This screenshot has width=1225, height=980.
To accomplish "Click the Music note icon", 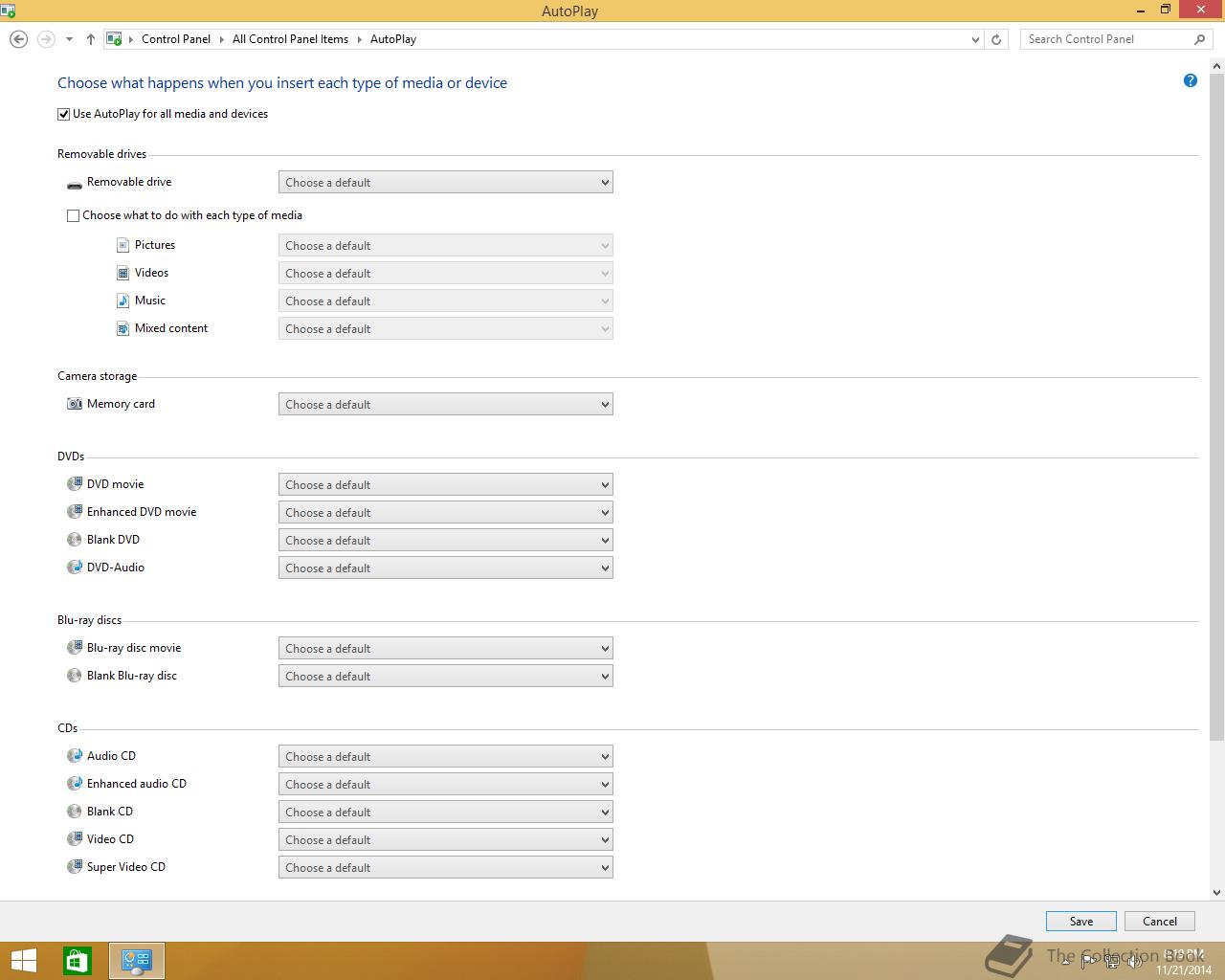I will pos(122,301).
